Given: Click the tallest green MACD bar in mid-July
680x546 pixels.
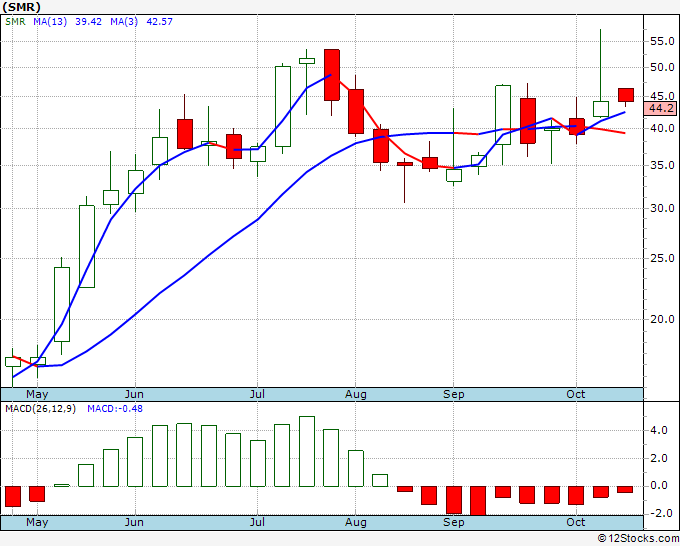Looking at the screenshot, I should point(307,451).
